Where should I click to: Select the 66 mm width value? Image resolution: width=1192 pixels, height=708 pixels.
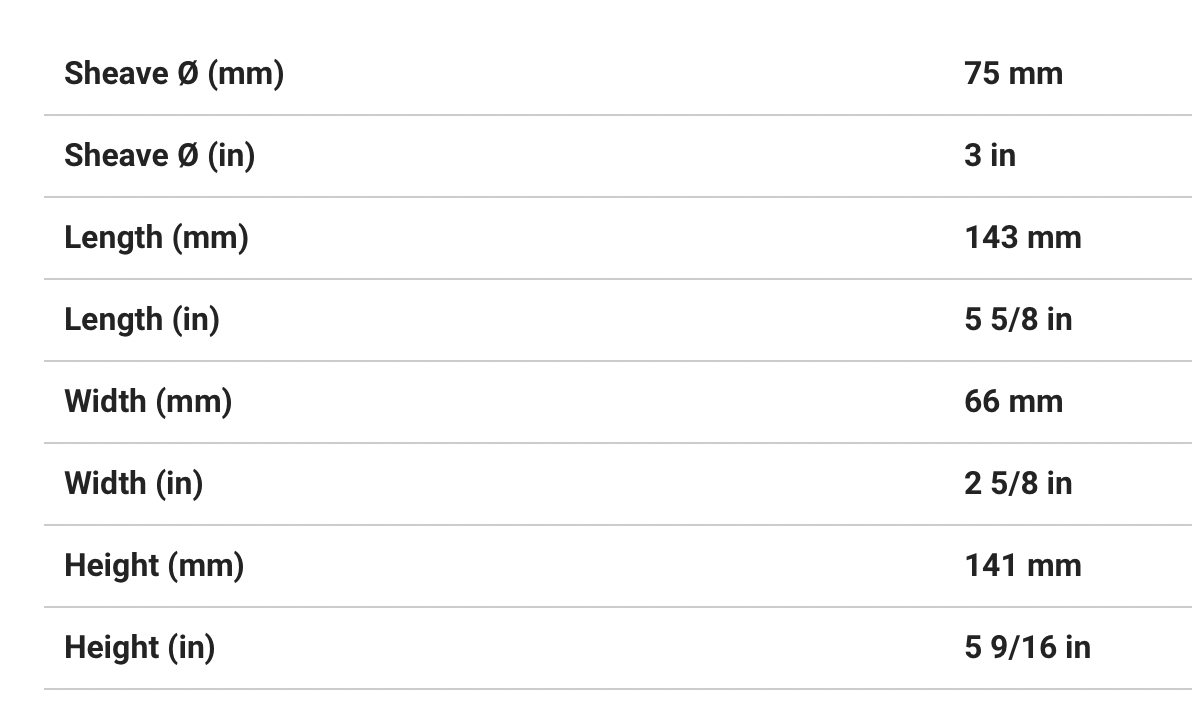click(1013, 401)
